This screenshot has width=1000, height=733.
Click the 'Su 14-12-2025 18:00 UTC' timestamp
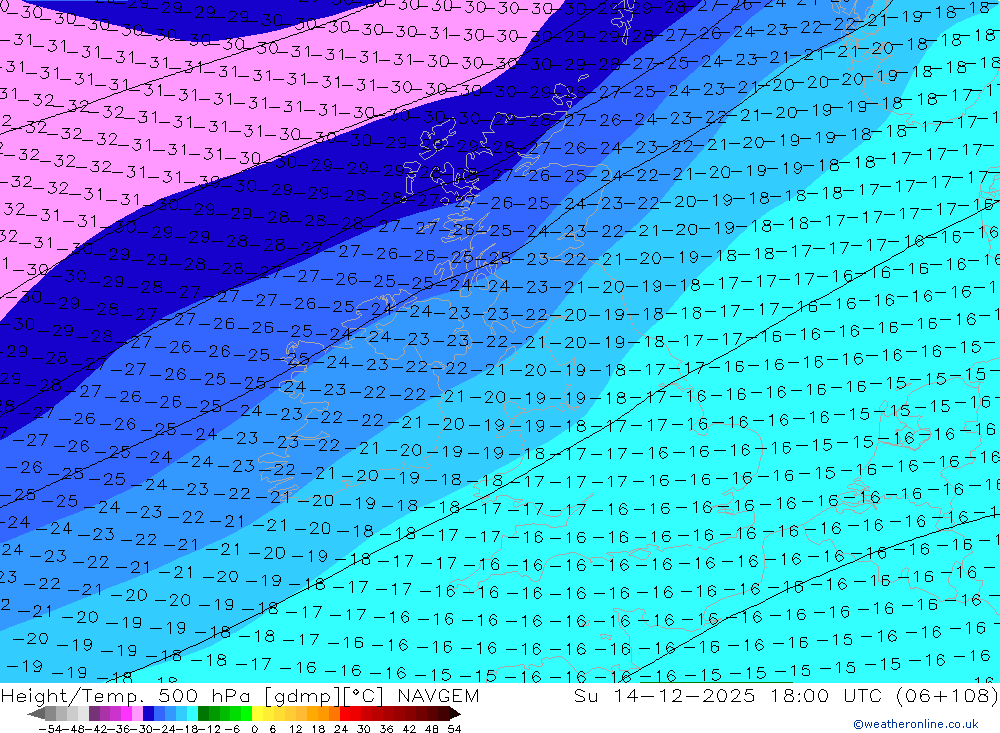727,695
